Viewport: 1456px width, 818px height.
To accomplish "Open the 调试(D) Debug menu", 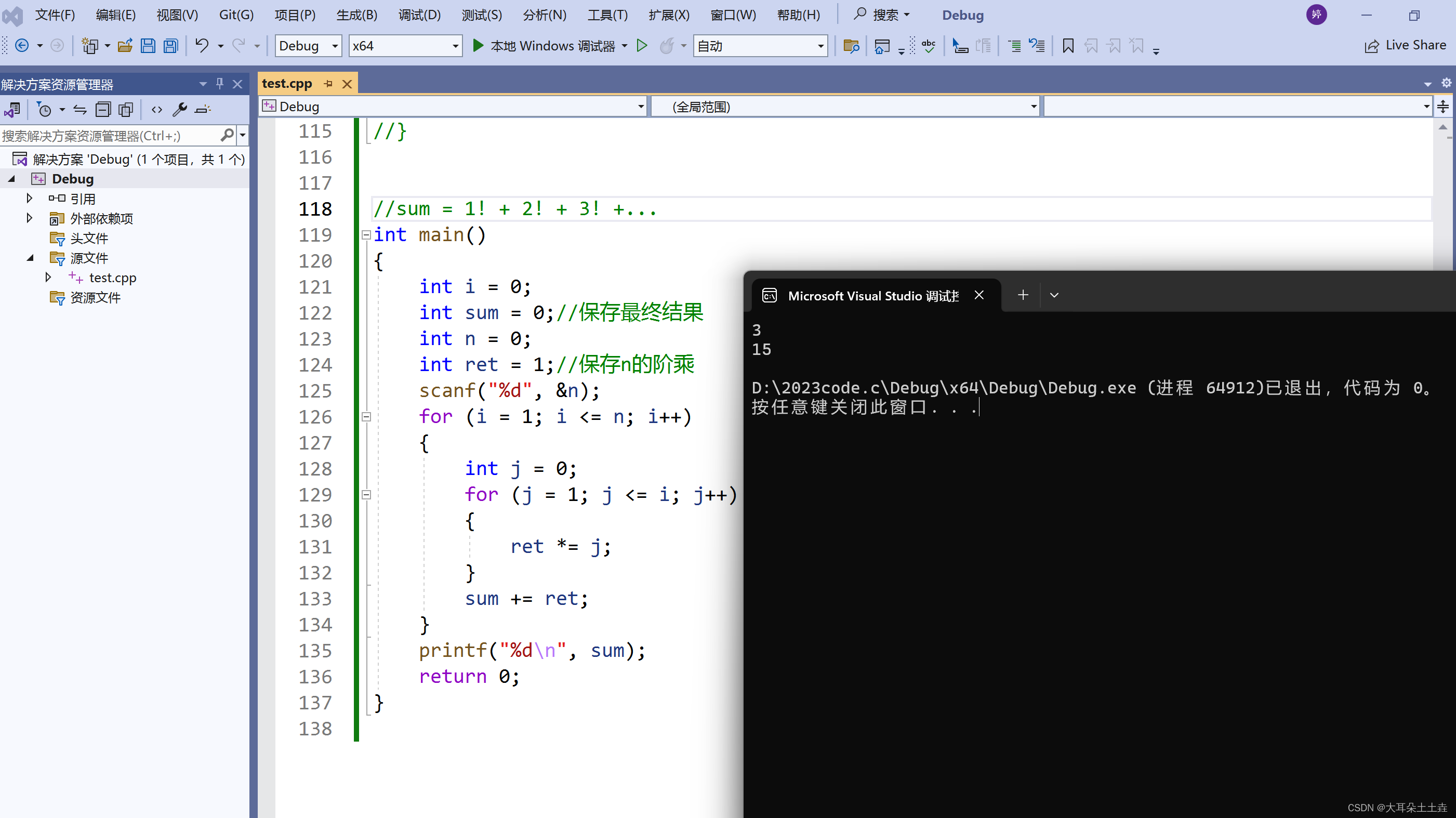I will 418,14.
